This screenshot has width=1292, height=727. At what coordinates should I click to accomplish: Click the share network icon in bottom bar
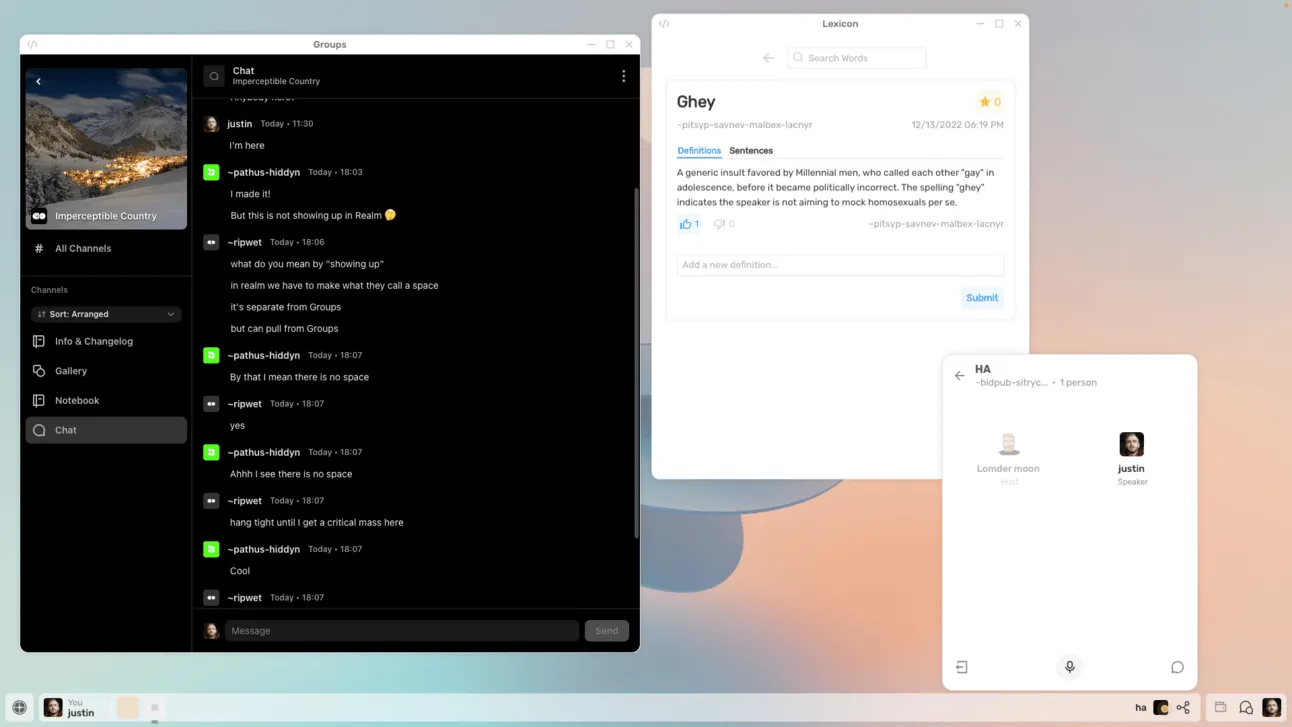tap(1183, 707)
